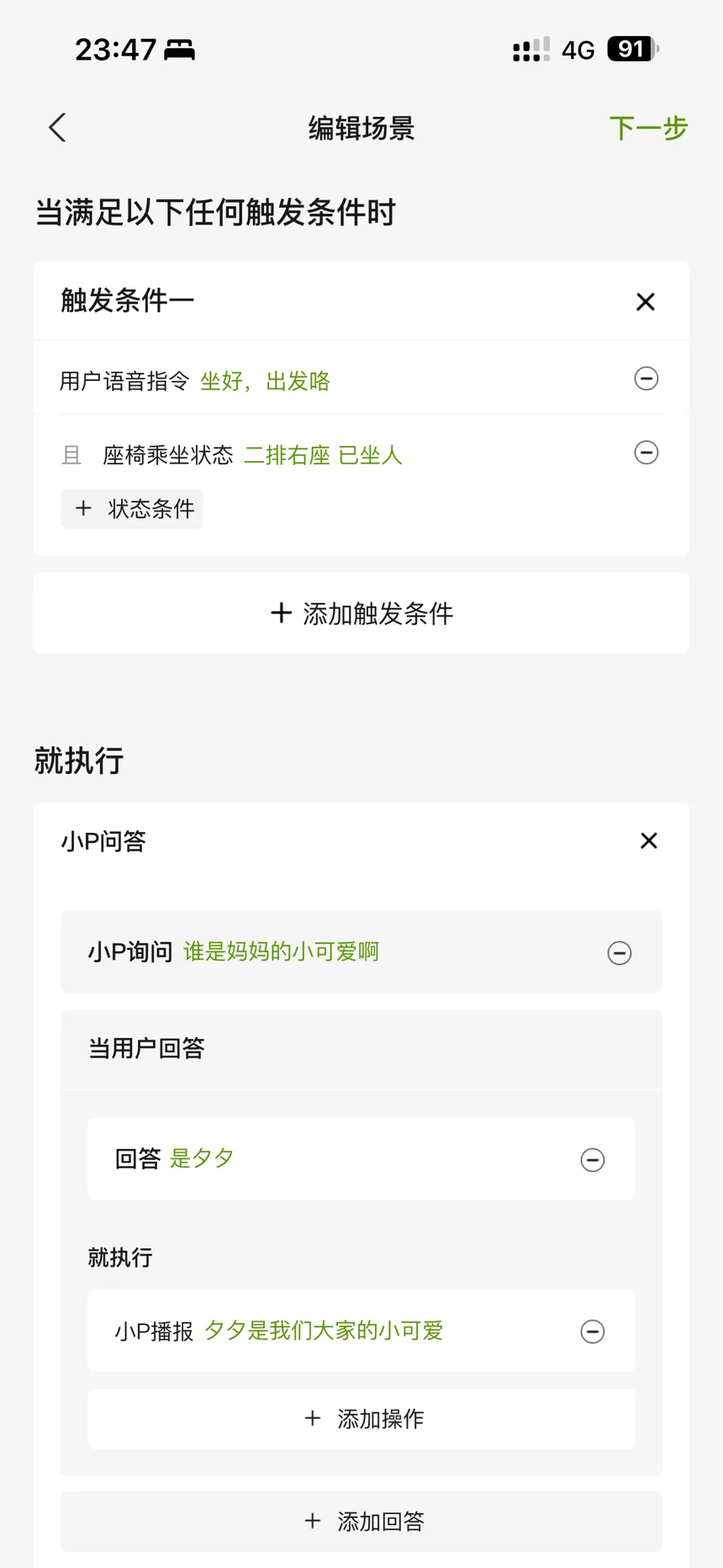Add a 状态条件 to the trigger
This screenshot has width=723, height=1568.
coord(132,509)
